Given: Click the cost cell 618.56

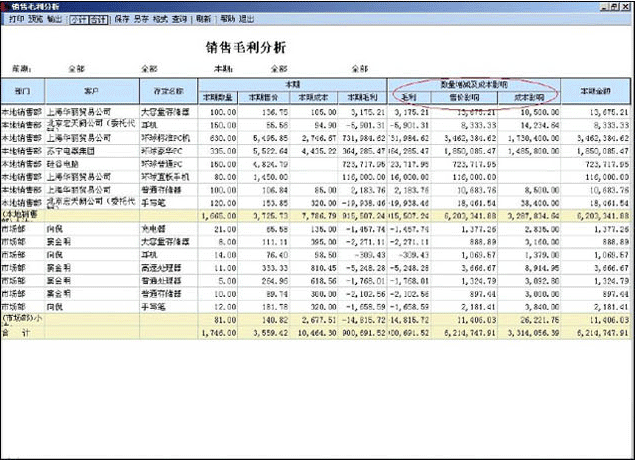Looking at the screenshot, I should pos(313,281).
